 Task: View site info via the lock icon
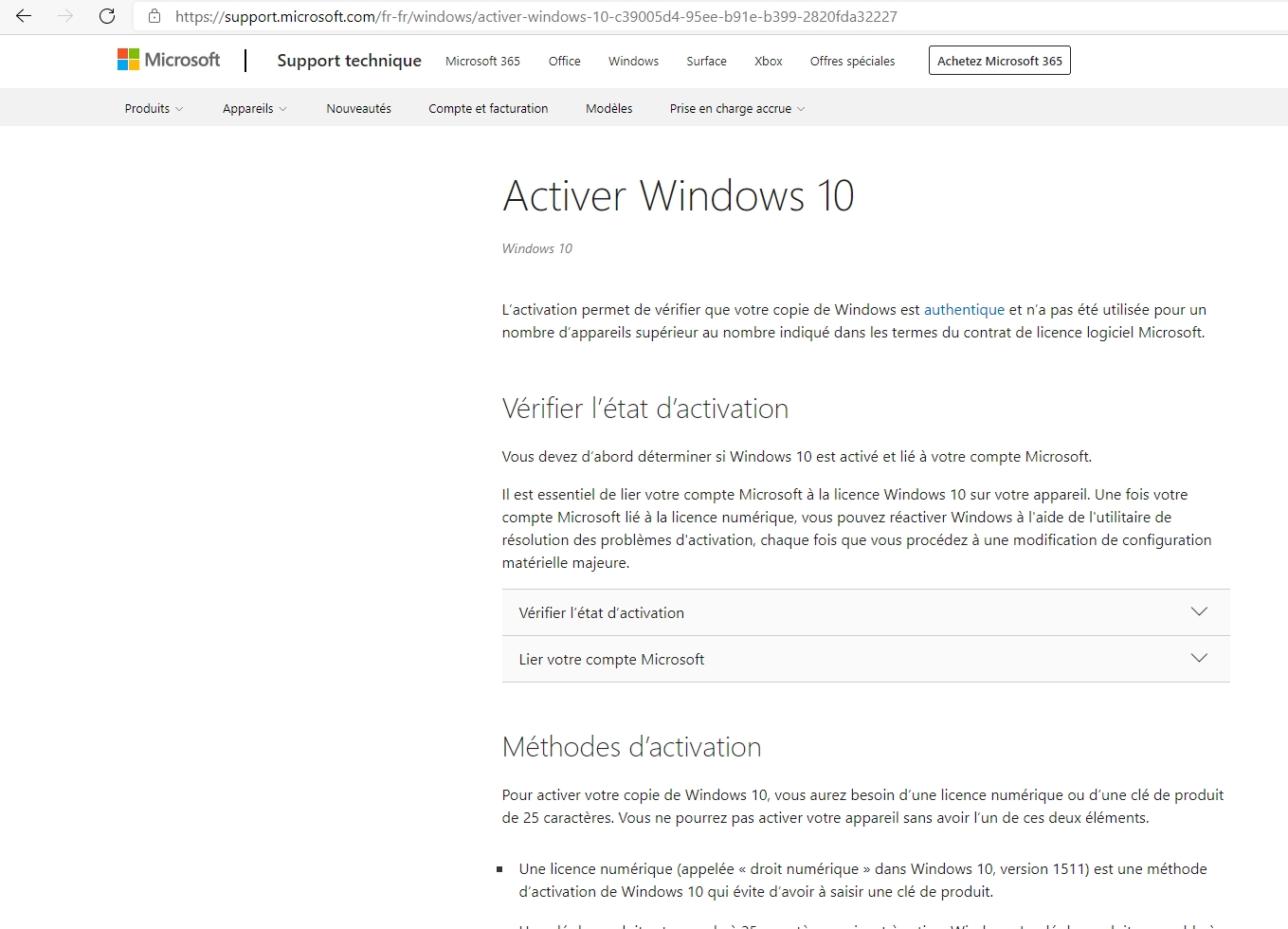(154, 16)
